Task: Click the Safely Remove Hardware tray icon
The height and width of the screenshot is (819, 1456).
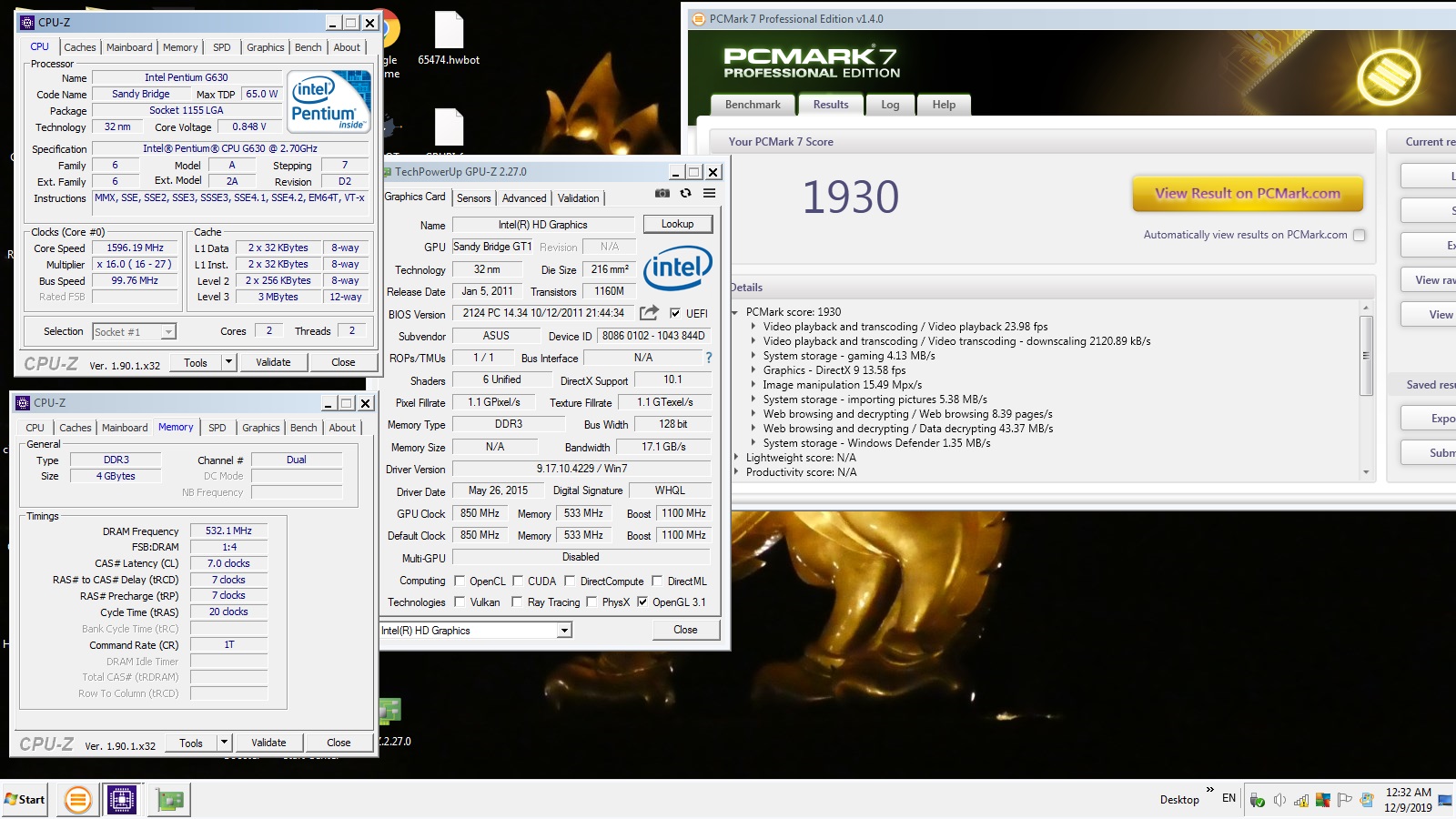Action: (1258, 800)
